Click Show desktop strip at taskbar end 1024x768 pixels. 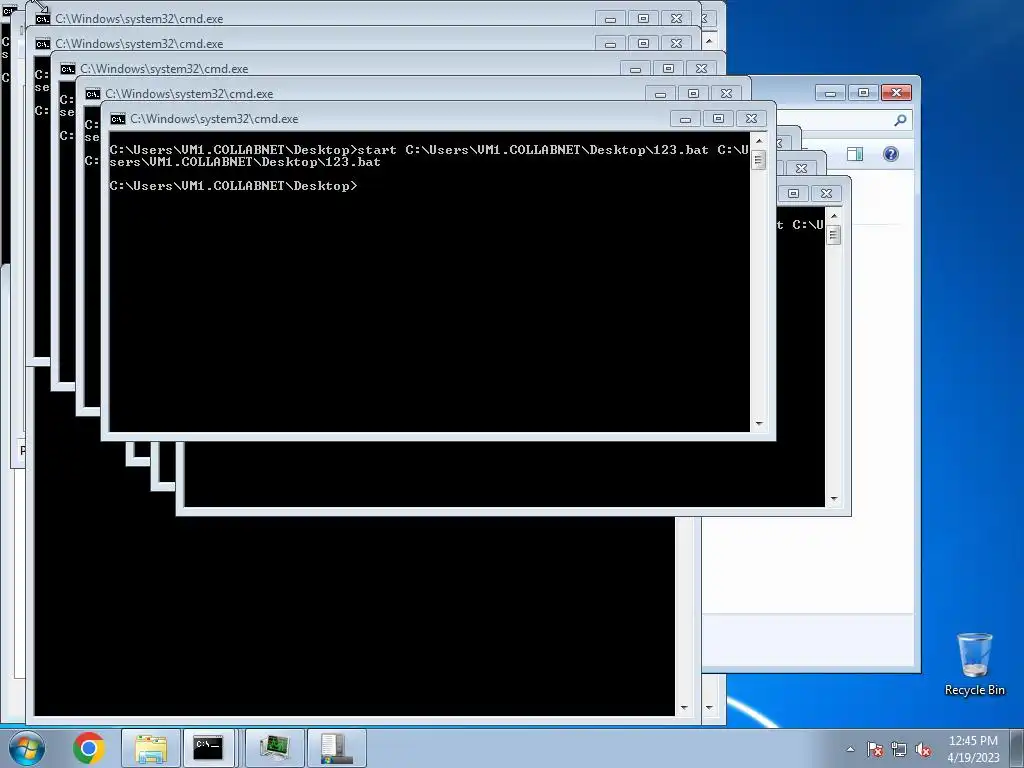(x=1017, y=748)
